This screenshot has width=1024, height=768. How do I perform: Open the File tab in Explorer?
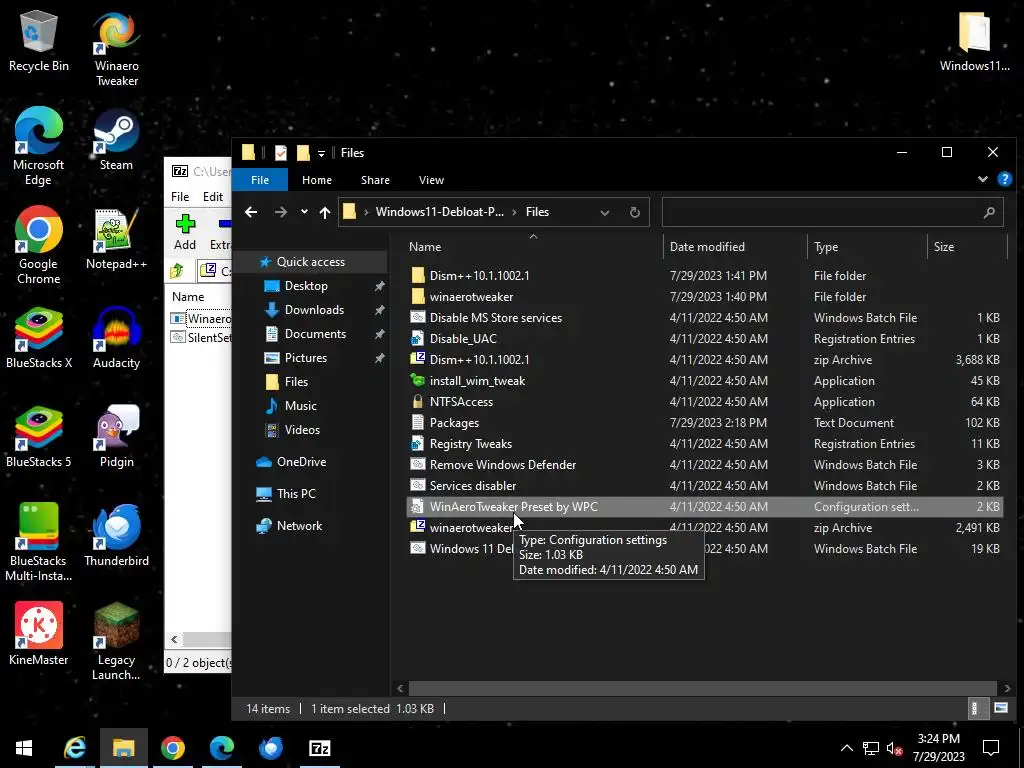coord(259,180)
